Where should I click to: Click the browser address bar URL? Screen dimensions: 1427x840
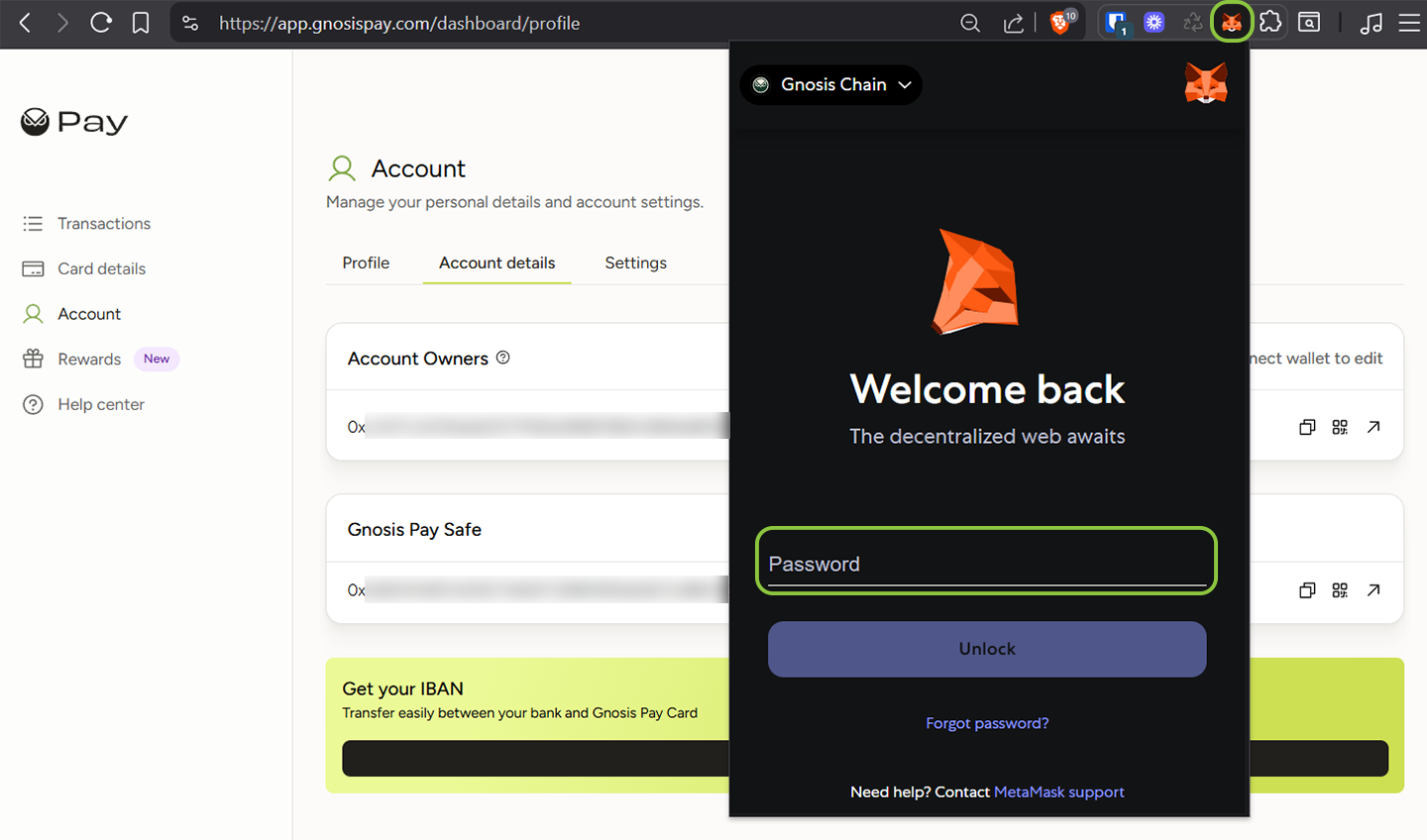click(x=399, y=23)
